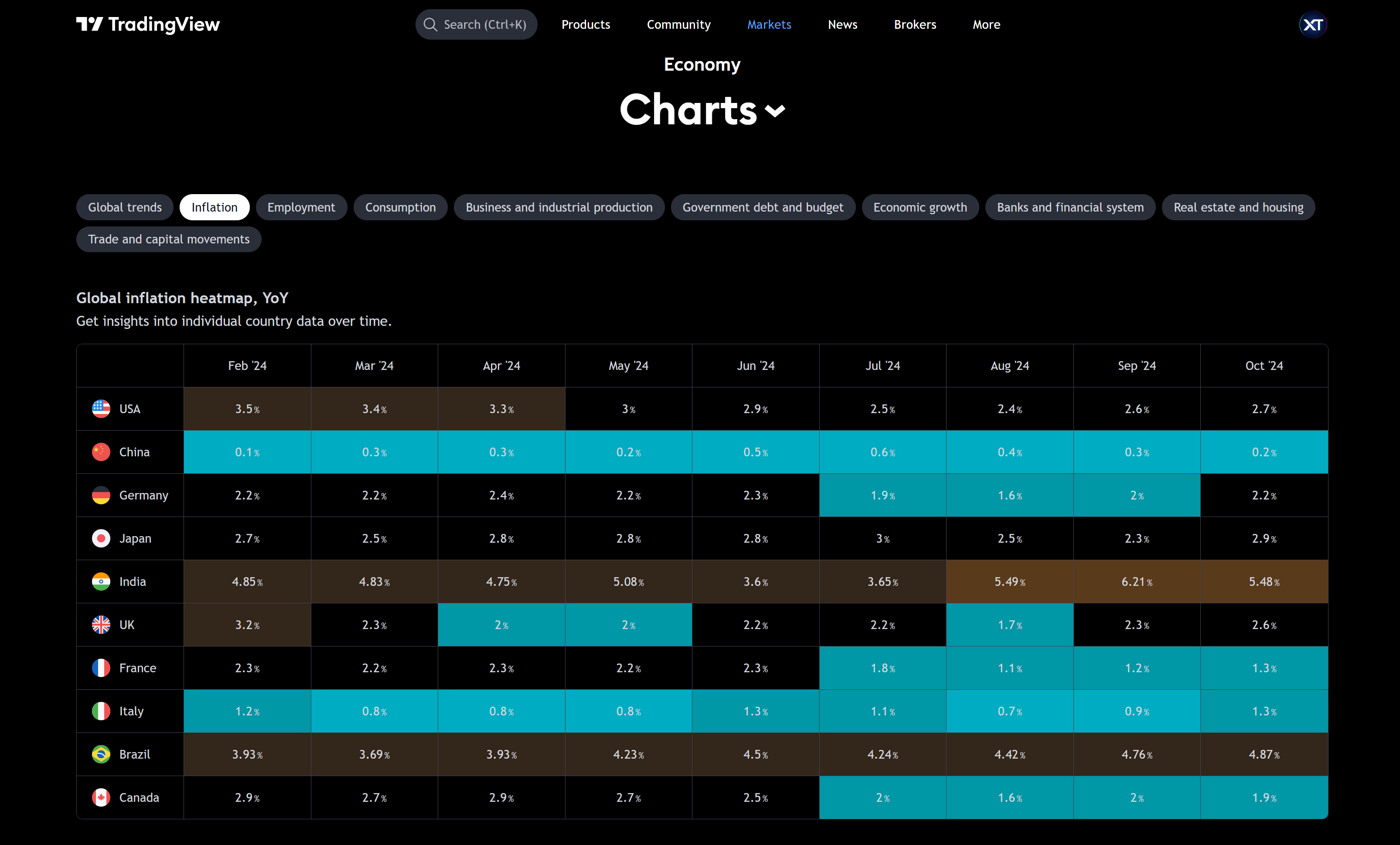Click the Consumption filter button
The image size is (1400, 845).
pyautogui.click(x=401, y=207)
